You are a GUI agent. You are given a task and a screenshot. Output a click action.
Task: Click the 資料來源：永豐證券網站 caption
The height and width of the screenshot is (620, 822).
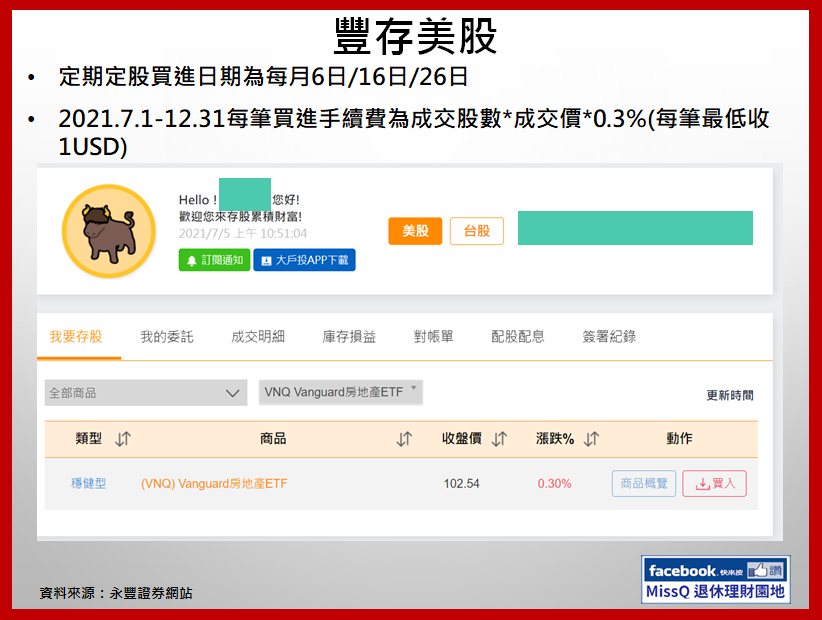click(x=116, y=593)
